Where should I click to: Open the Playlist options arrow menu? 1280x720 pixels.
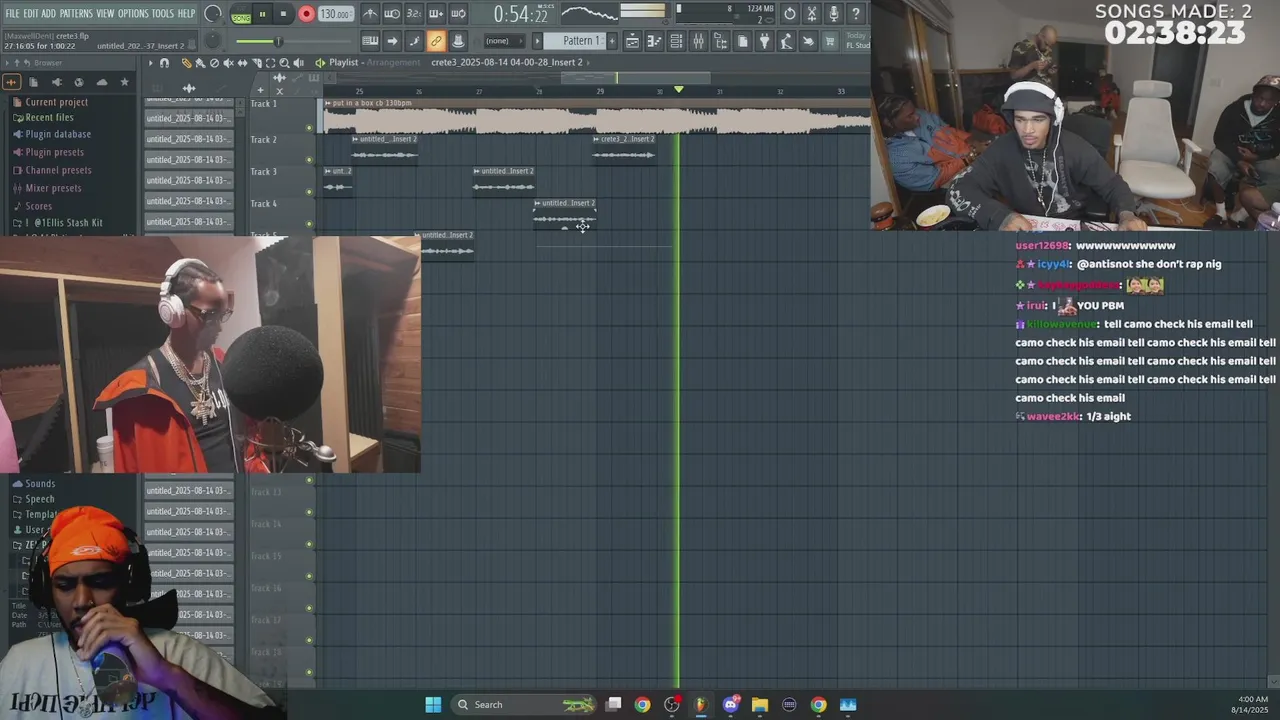(x=151, y=63)
